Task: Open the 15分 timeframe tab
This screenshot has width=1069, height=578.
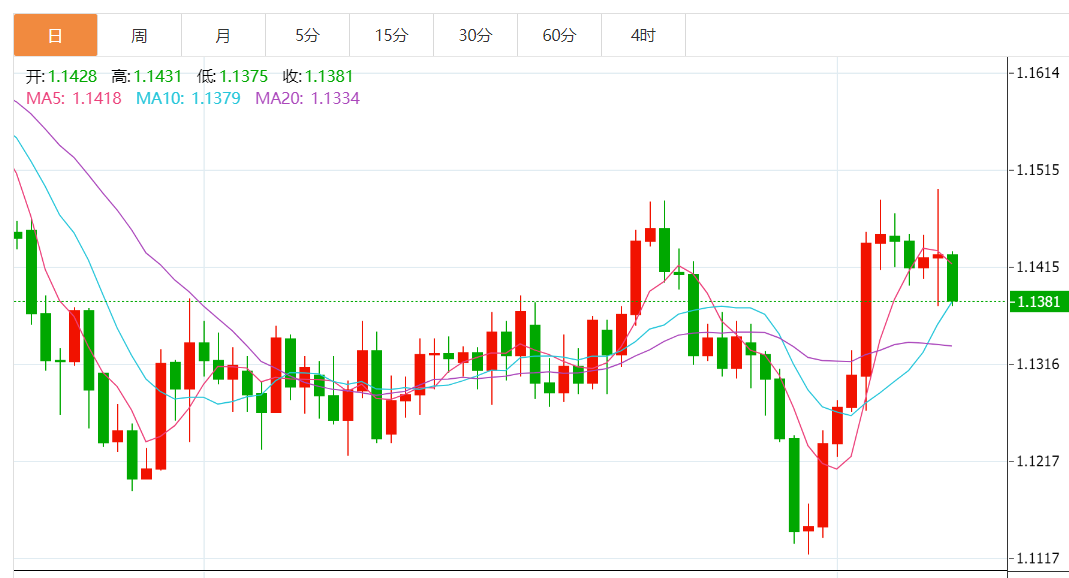Action: coord(391,36)
